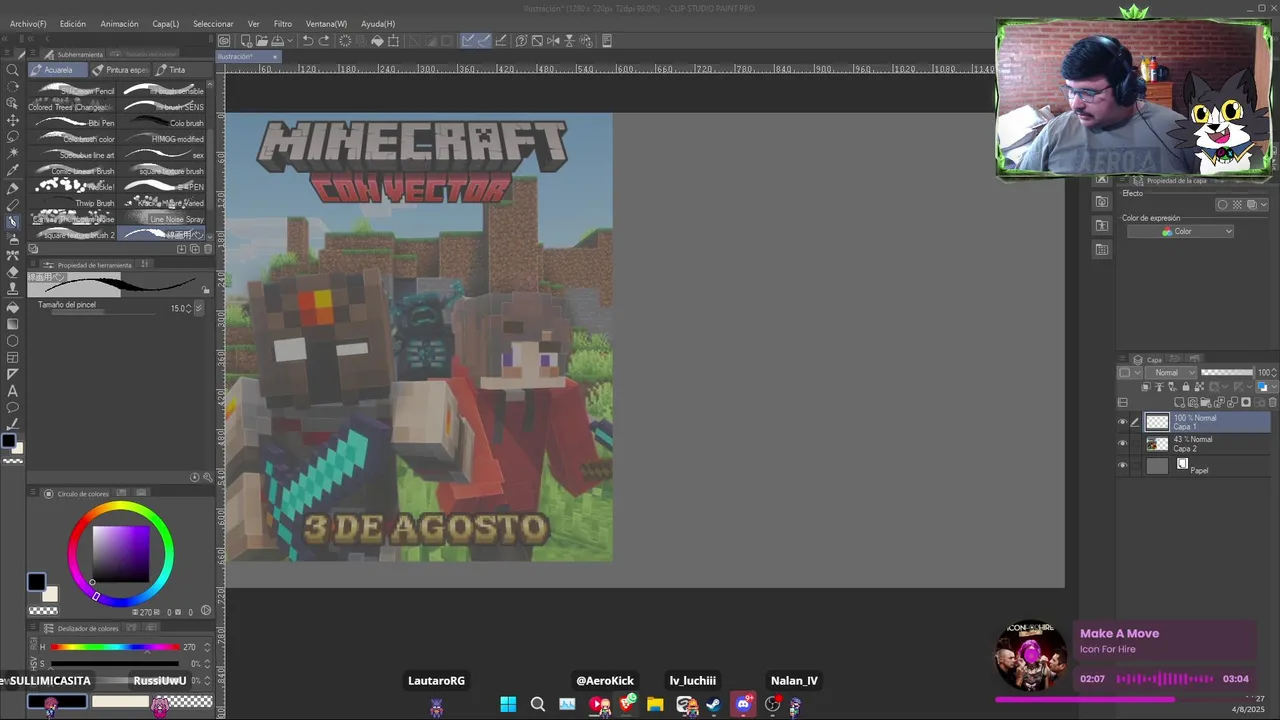The width and height of the screenshot is (1280, 720).
Task: Open the Archivo menu
Action: pyautogui.click(x=28, y=23)
